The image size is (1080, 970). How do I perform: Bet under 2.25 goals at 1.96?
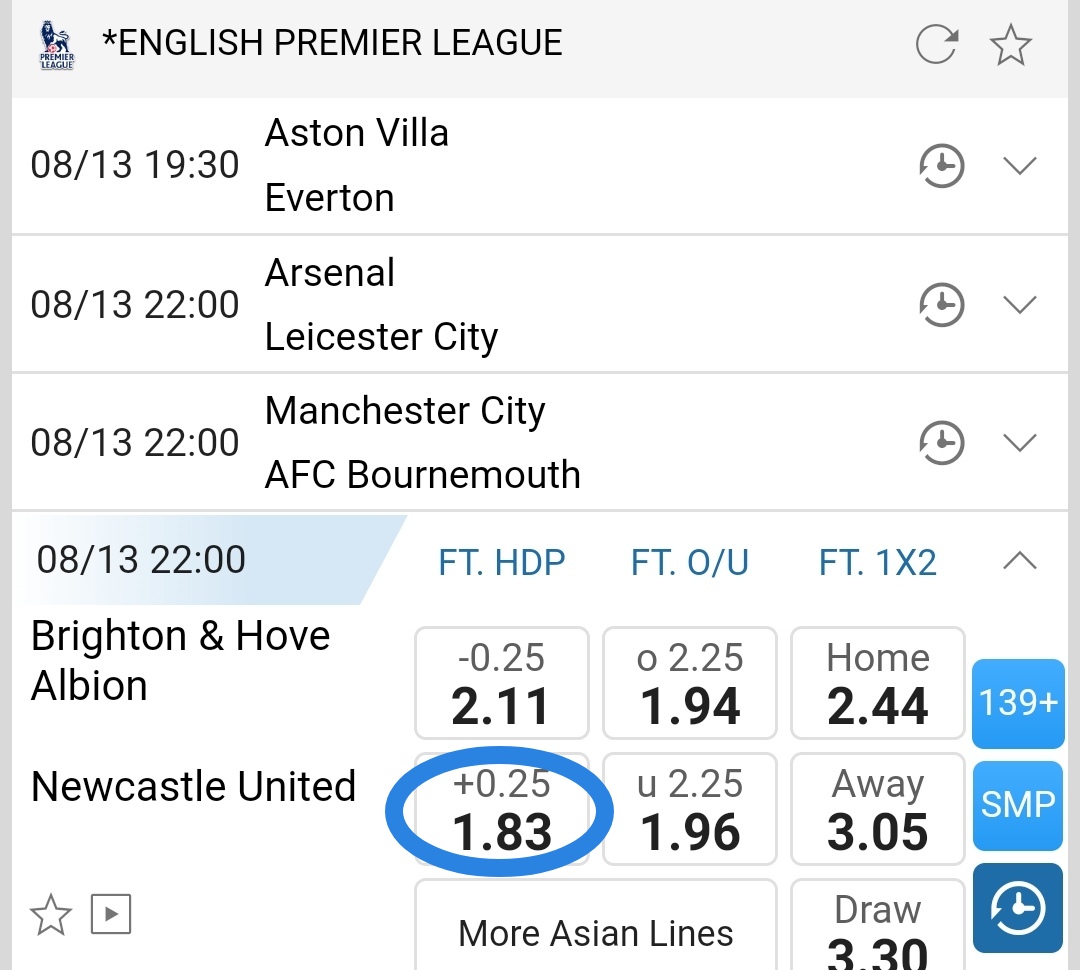(x=690, y=810)
